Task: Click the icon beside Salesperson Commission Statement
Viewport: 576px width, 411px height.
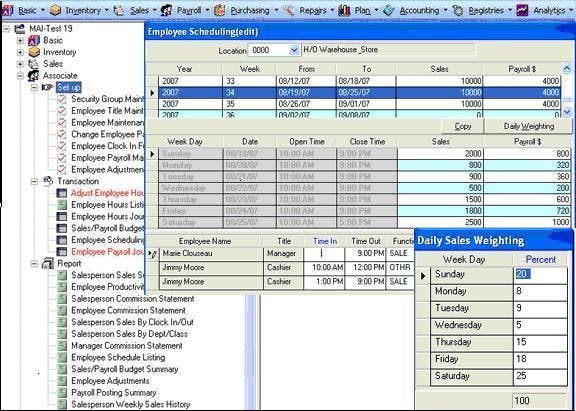Action: coord(62,299)
